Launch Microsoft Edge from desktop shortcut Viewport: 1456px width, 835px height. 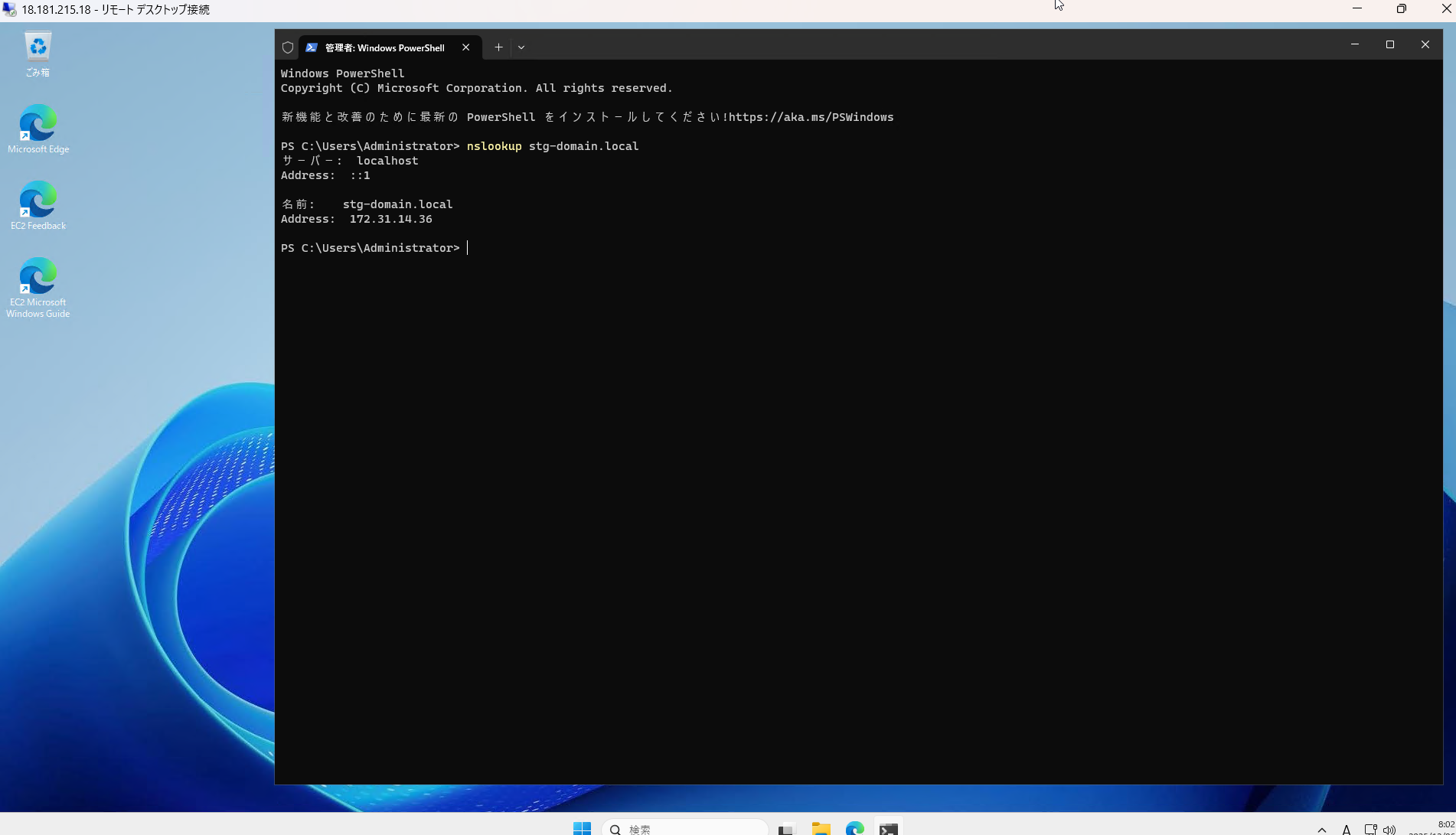coord(37,122)
